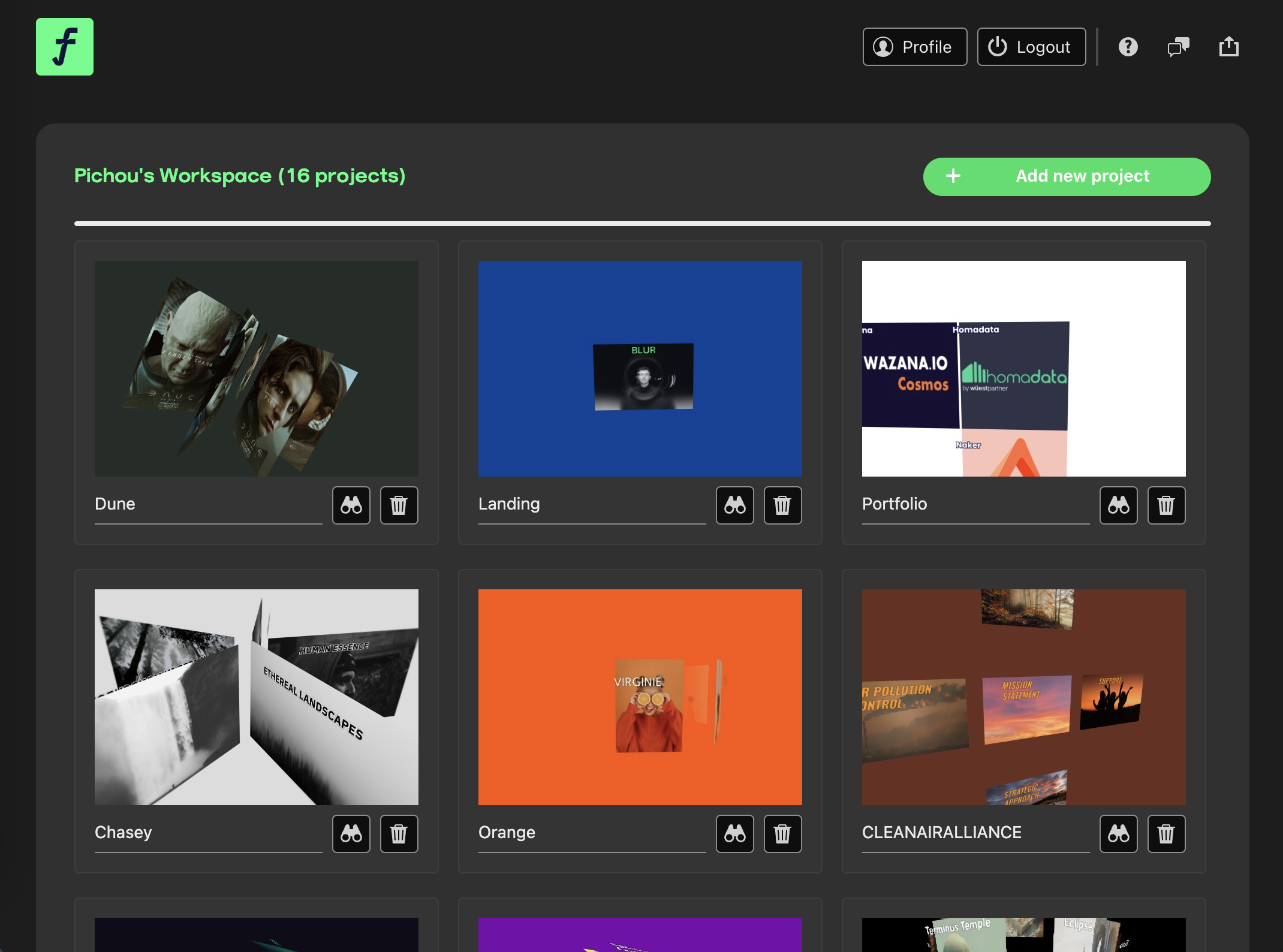Open Profile settings page
This screenshot has height=952, width=1283.
(x=914, y=47)
